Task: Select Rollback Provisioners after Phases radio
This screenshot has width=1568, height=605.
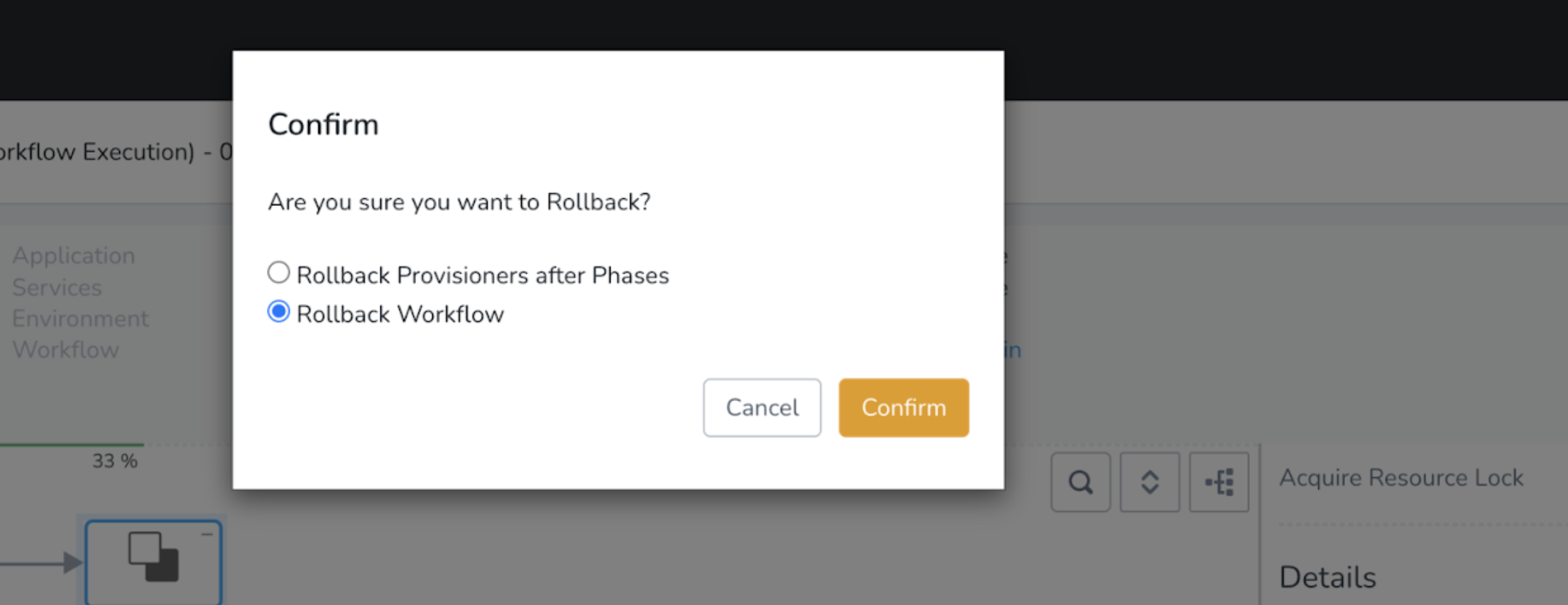Action: [x=278, y=273]
